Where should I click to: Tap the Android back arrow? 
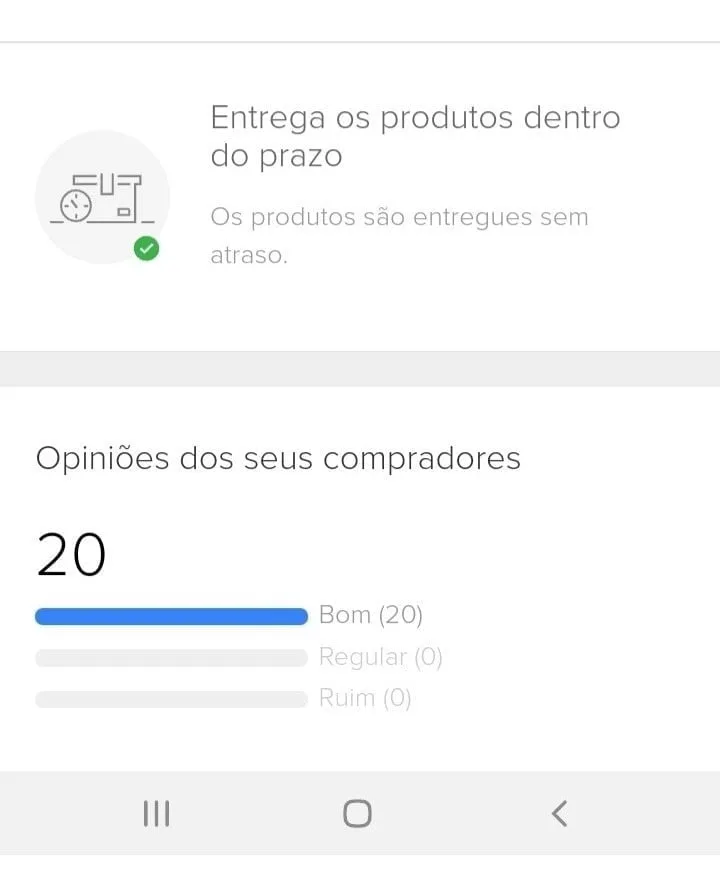click(x=559, y=813)
